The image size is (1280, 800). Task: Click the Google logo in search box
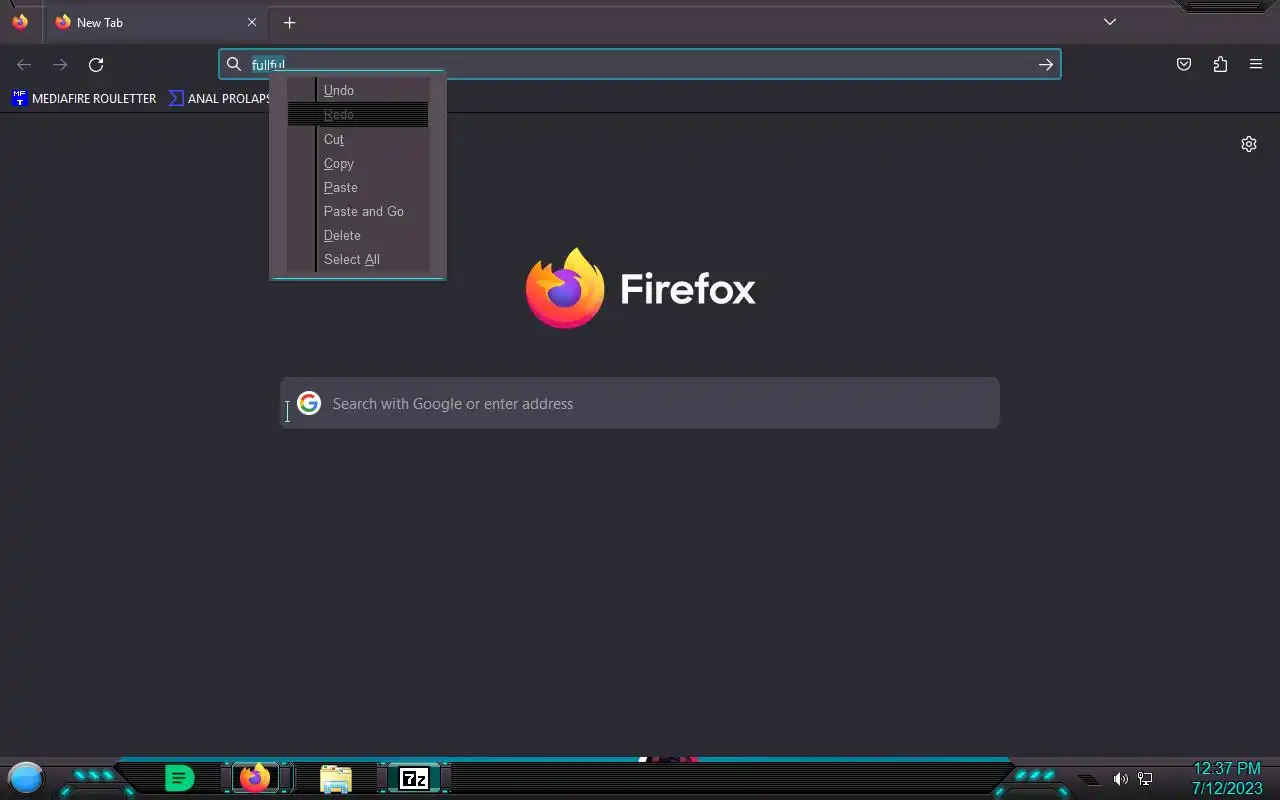point(309,403)
